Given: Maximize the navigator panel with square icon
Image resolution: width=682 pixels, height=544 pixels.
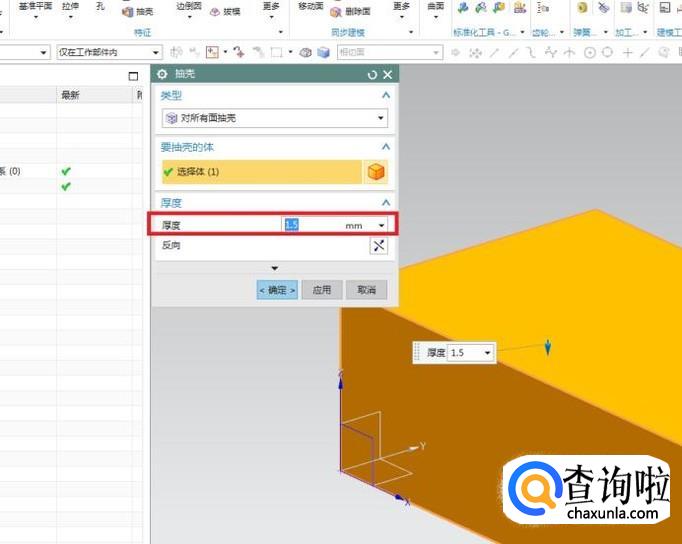Looking at the screenshot, I should (x=133, y=77).
